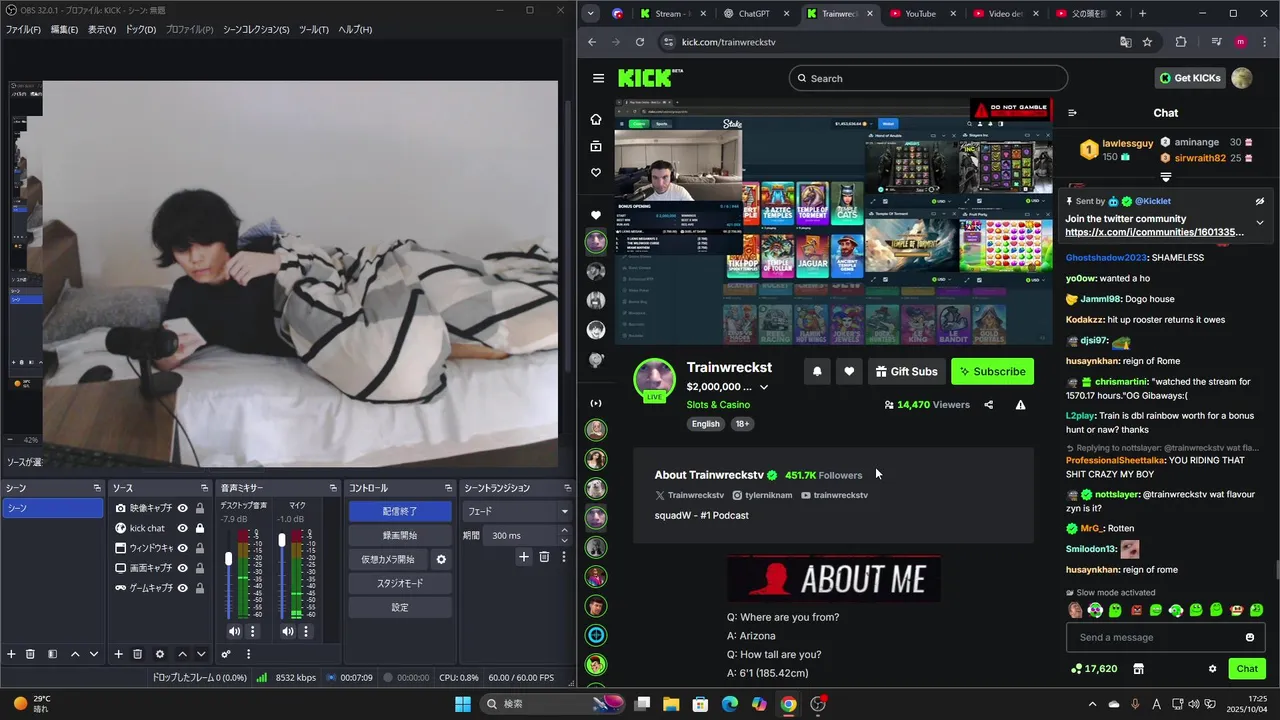Follow channel with heart button
The height and width of the screenshot is (720, 1280).
849,371
